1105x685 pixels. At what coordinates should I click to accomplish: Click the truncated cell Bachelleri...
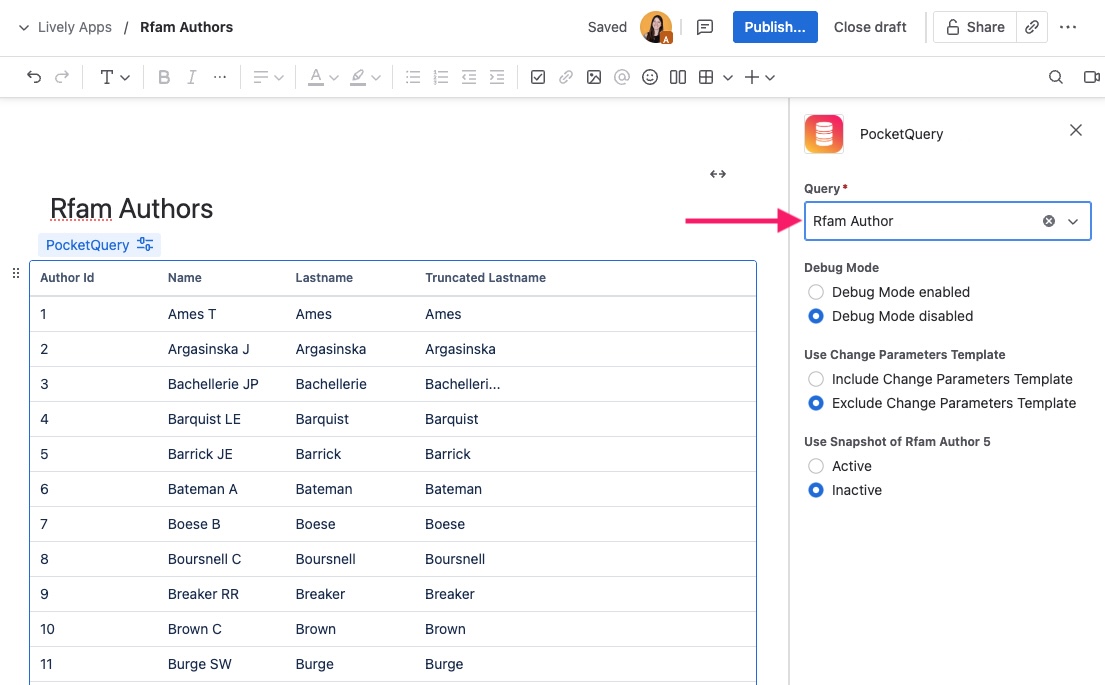pyautogui.click(x=462, y=384)
